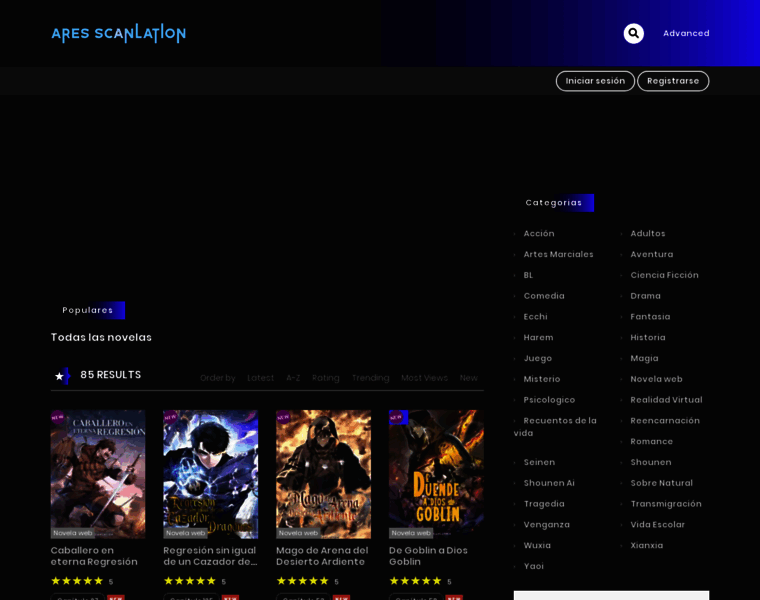Sort novels by A-Z

pos(293,378)
